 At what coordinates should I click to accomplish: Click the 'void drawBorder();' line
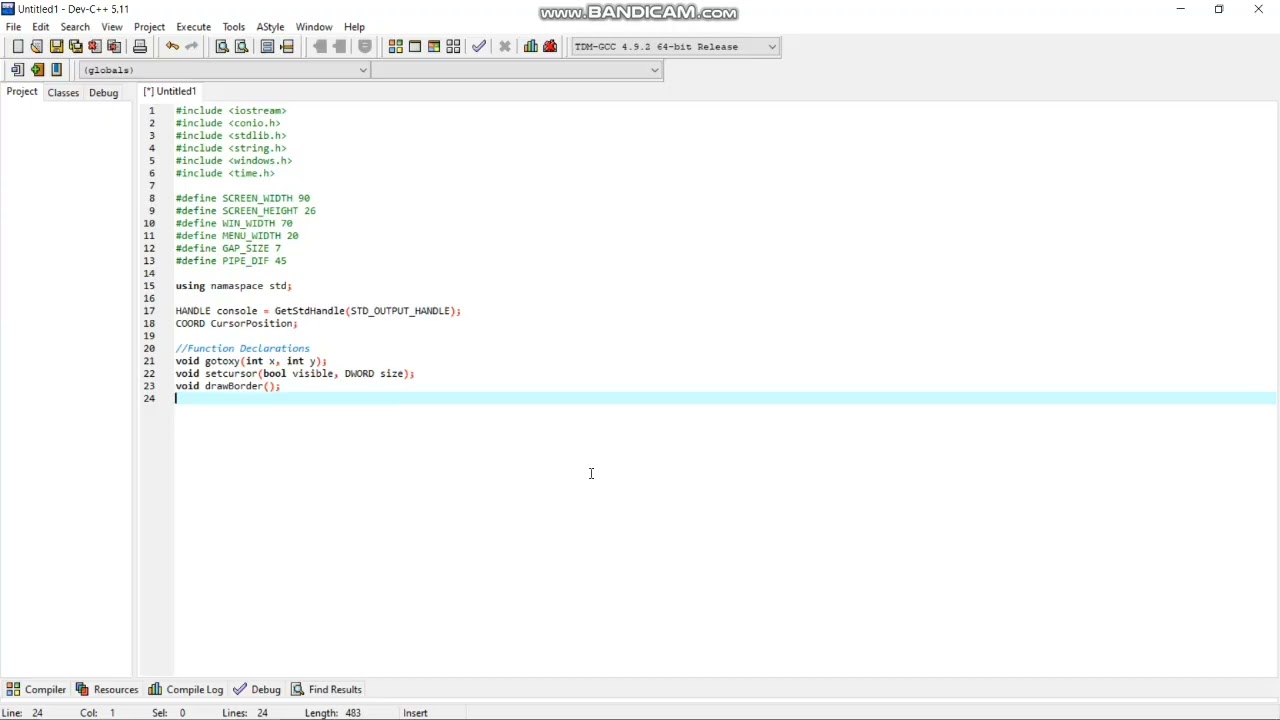(228, 386)
